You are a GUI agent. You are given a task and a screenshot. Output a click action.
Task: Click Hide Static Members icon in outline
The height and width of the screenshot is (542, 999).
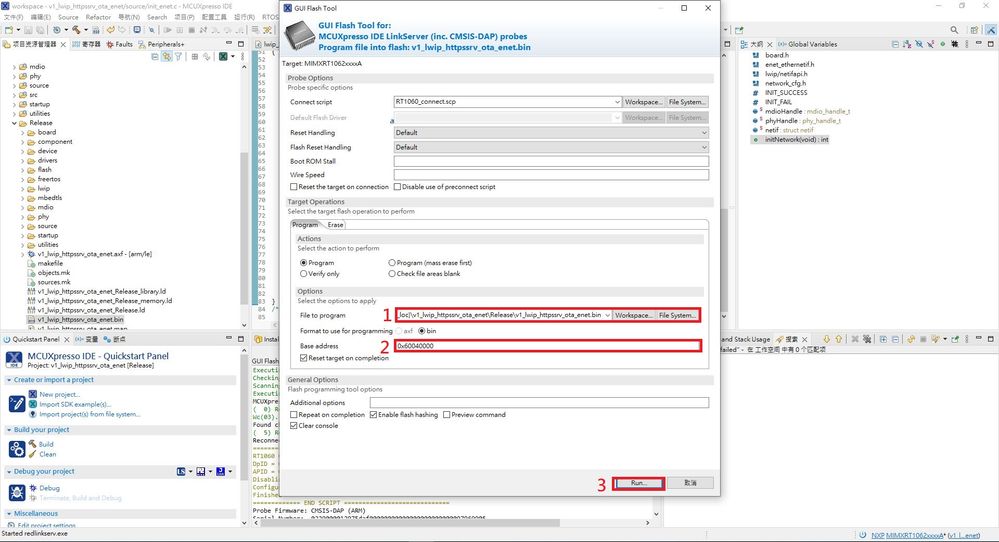click(x=930, y=45)
